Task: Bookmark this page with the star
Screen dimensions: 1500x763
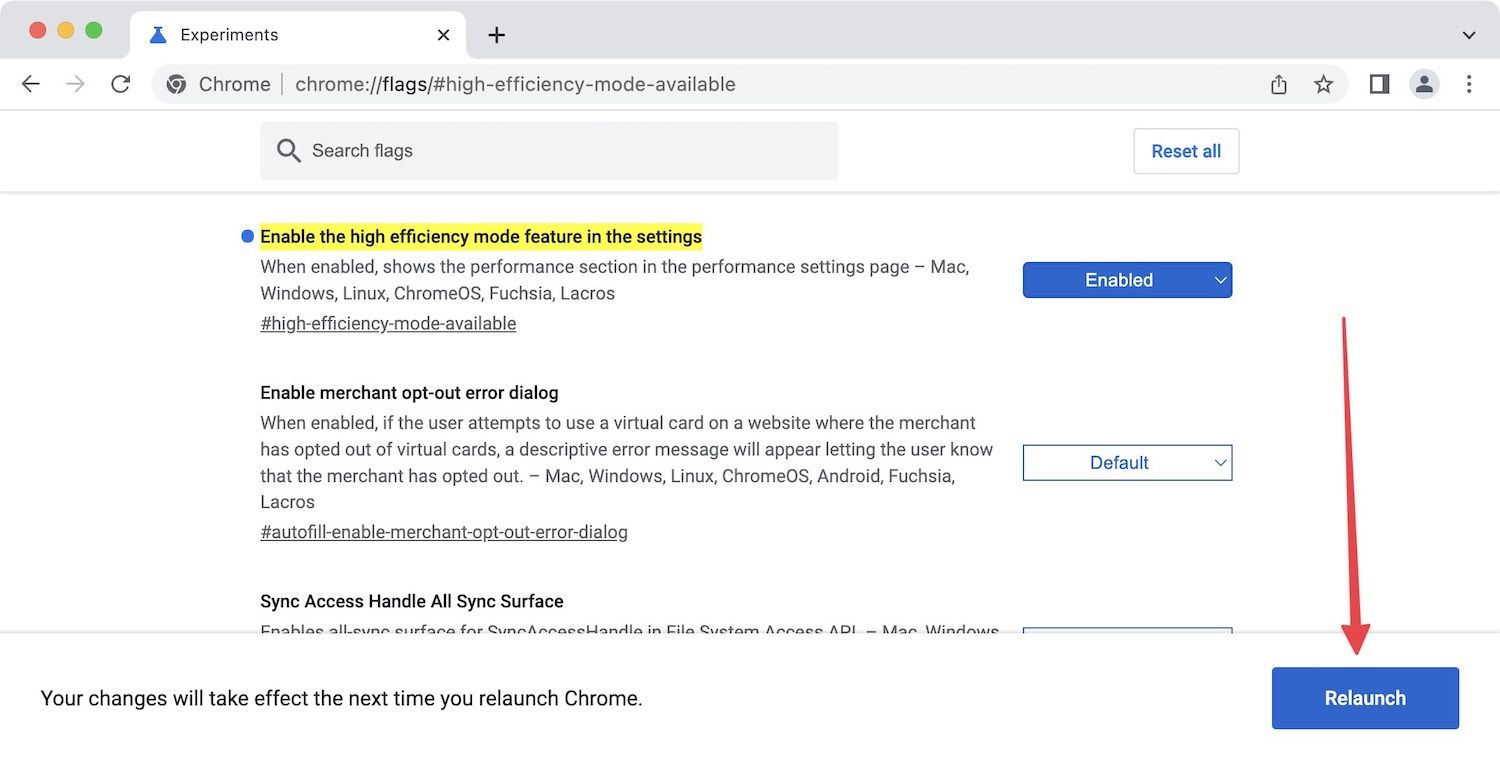Action: pyautogui.click(x=1323, y=85)
